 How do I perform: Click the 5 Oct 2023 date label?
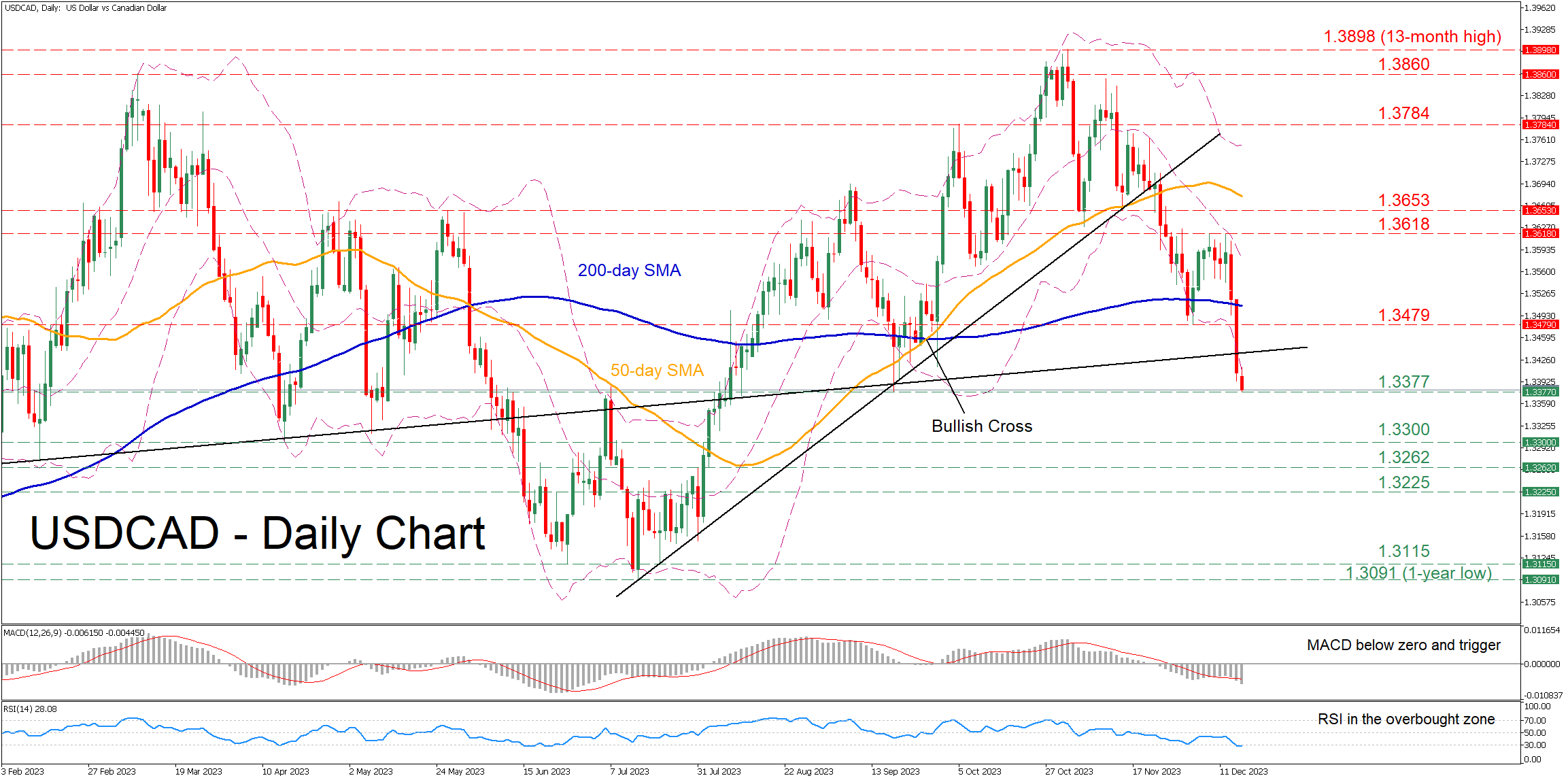coord(980,772)
